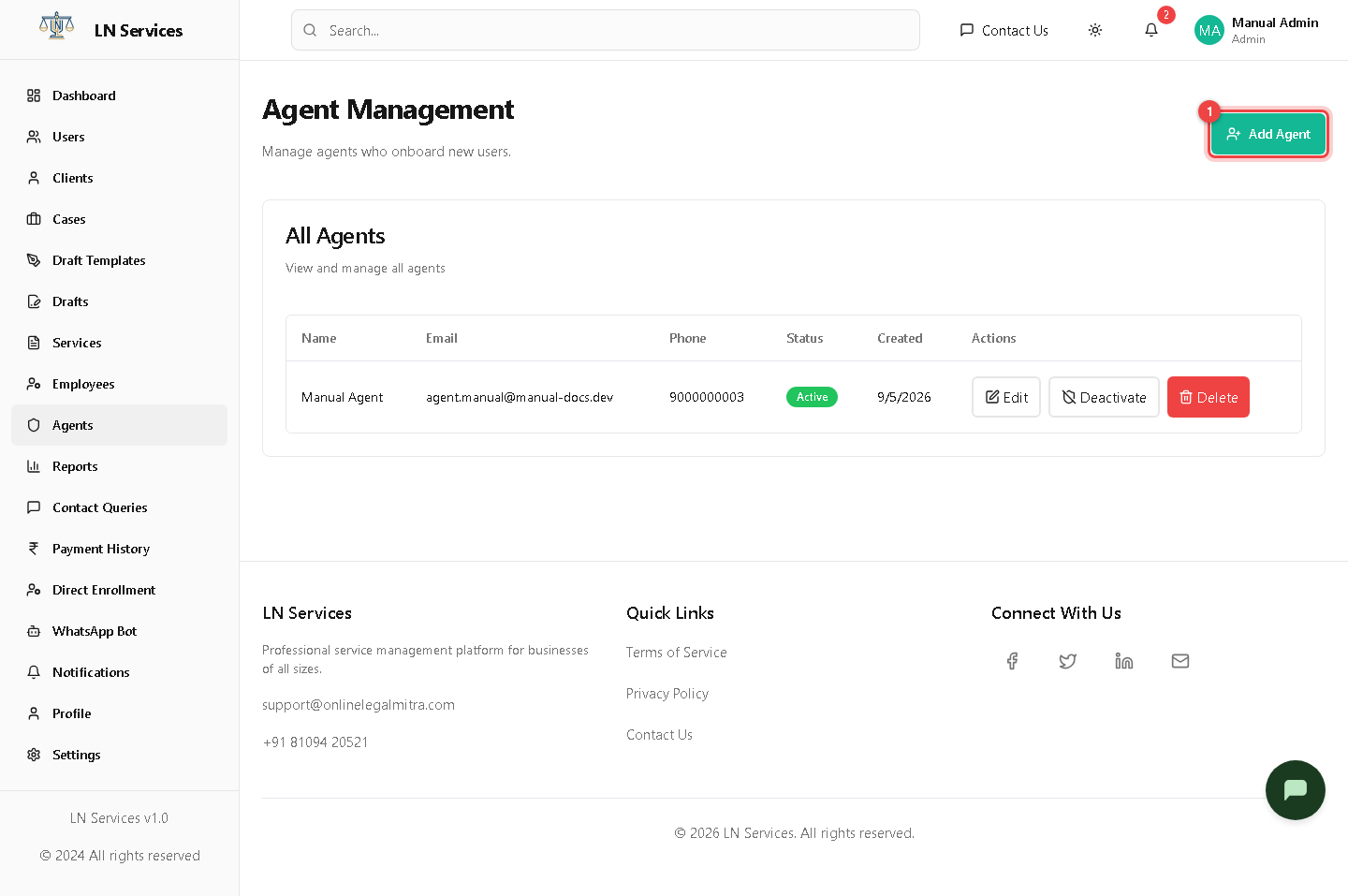Open the Twitter social icon in footer
The image size is (1348, 896).
point(1068,661)
